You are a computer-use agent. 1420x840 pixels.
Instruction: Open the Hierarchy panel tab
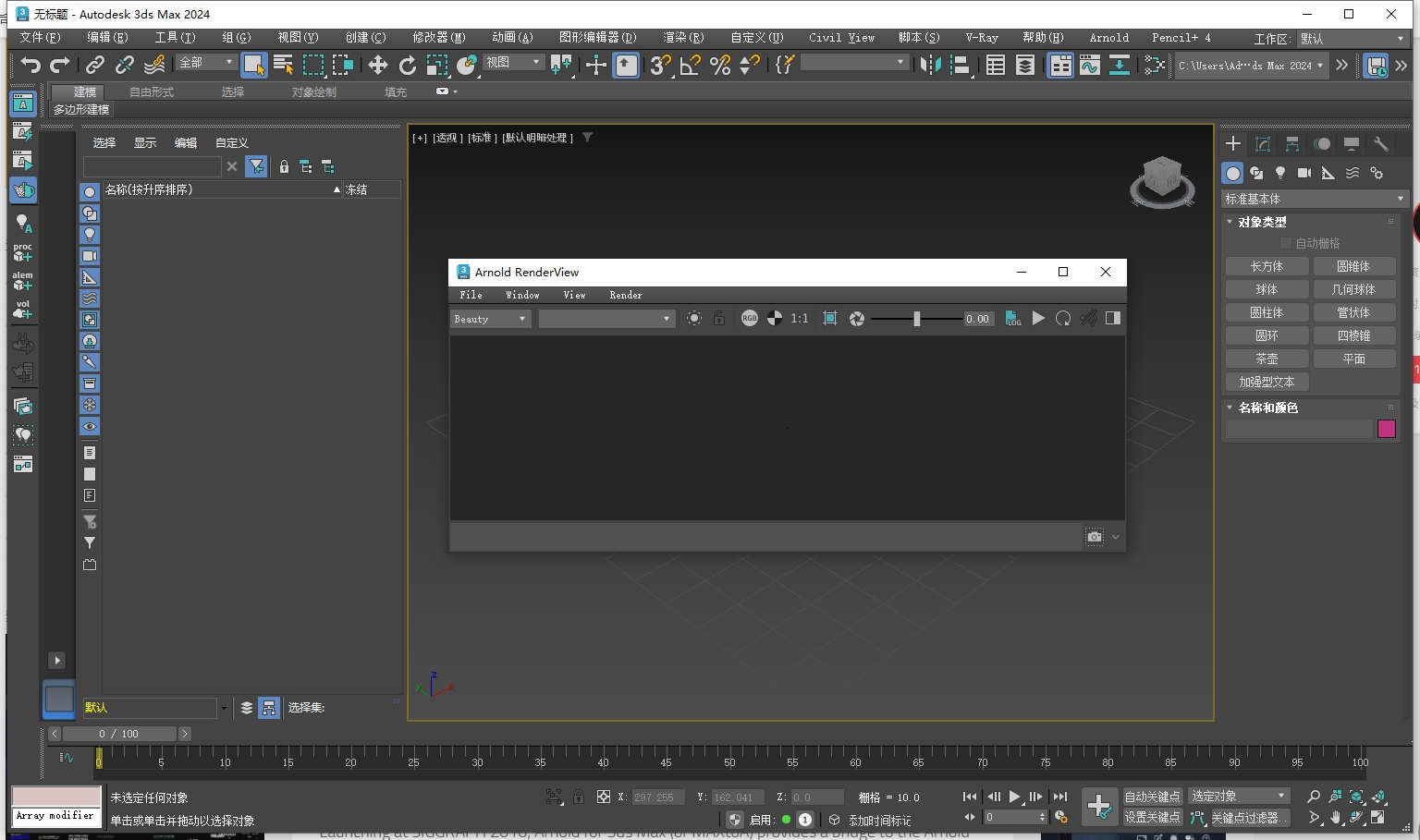[x=1292, y=143]
